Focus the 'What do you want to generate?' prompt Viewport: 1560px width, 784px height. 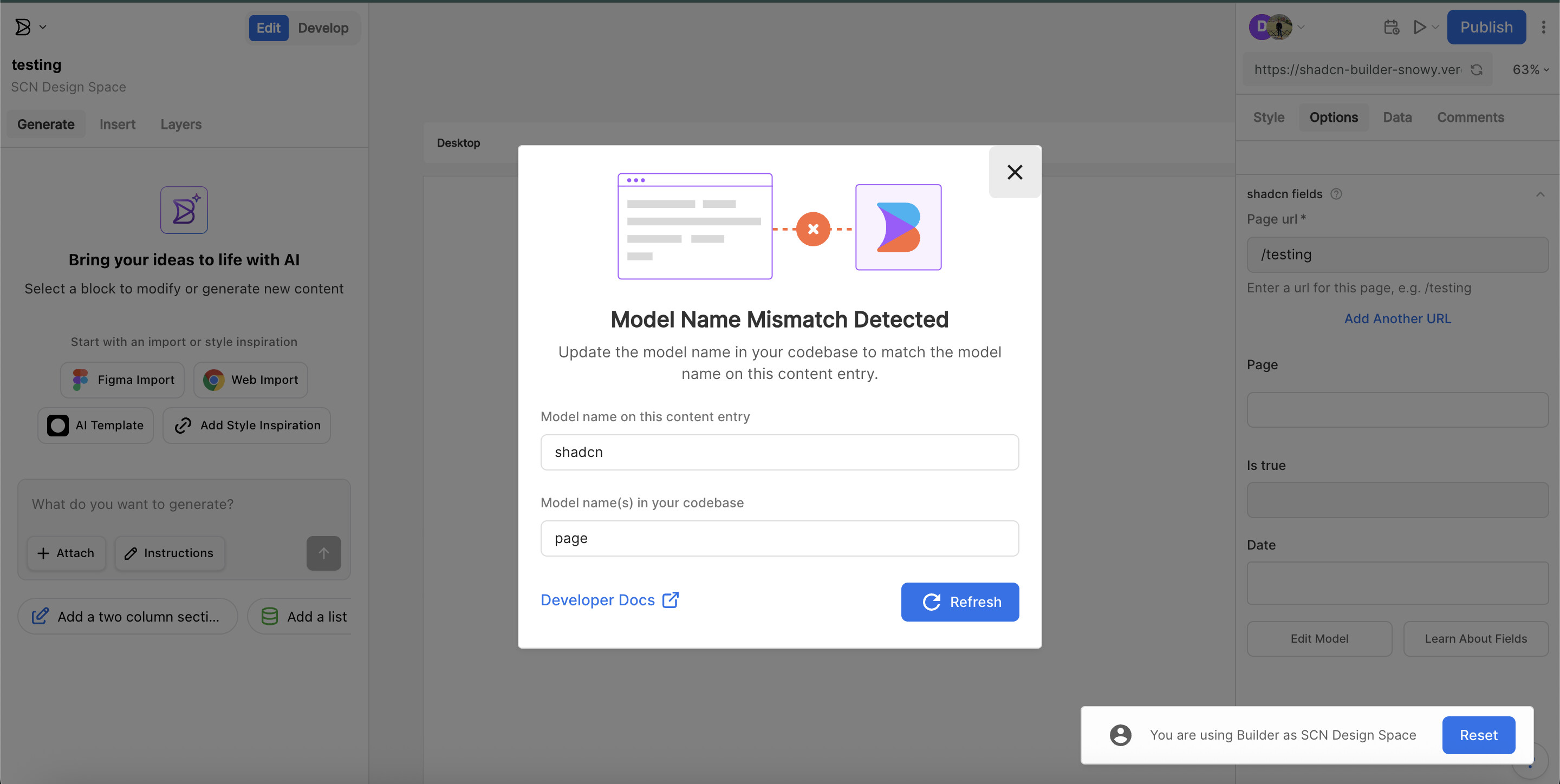(x=184, y=504)
